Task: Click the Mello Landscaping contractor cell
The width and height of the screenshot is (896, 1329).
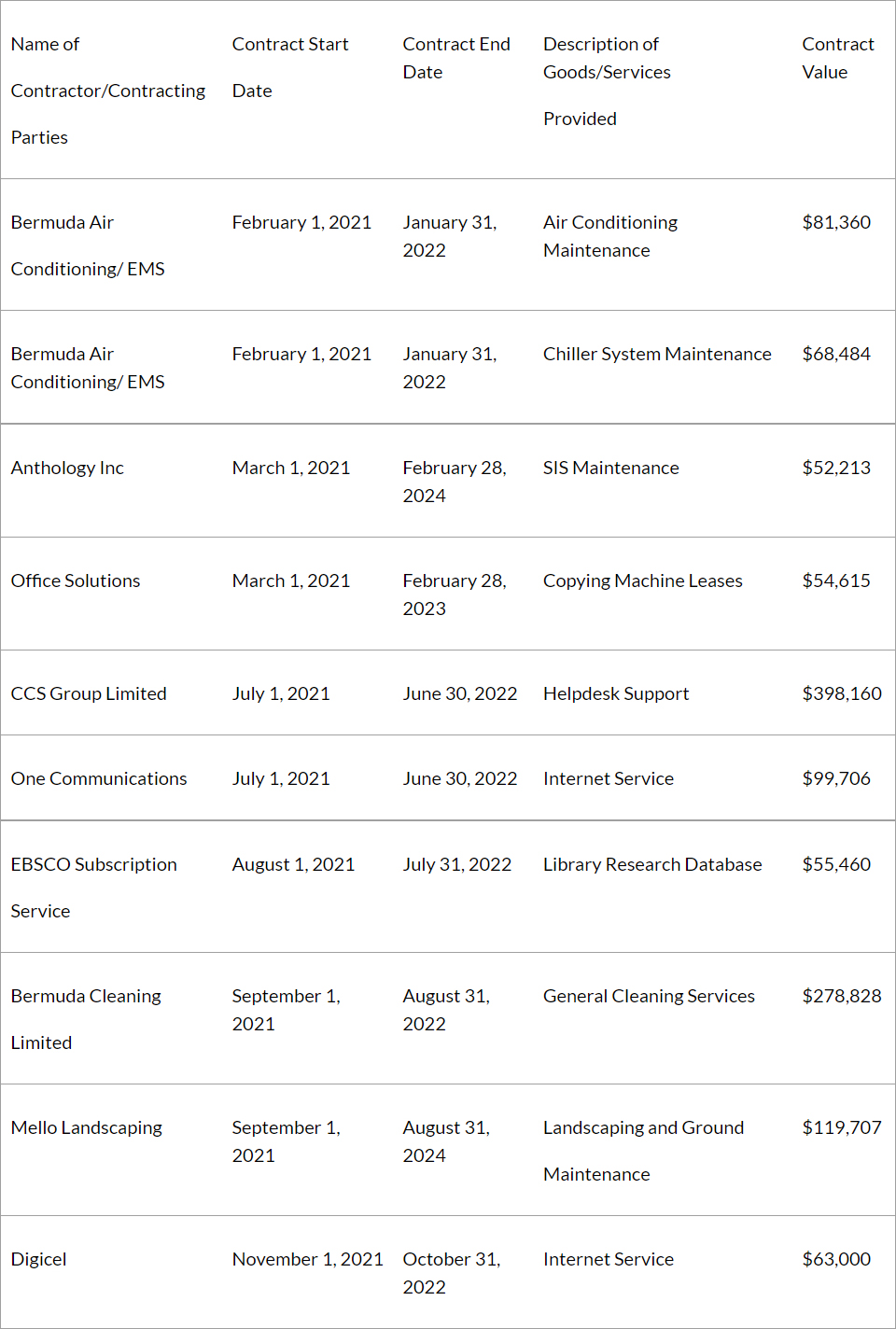Action: (87, 1127)
